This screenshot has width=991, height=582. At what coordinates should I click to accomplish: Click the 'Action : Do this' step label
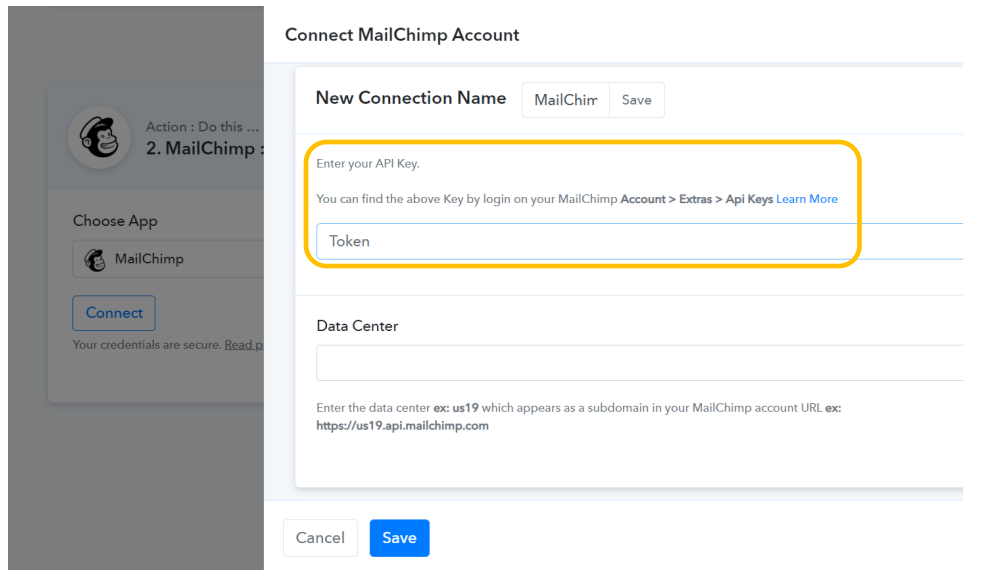coord(202,127)
